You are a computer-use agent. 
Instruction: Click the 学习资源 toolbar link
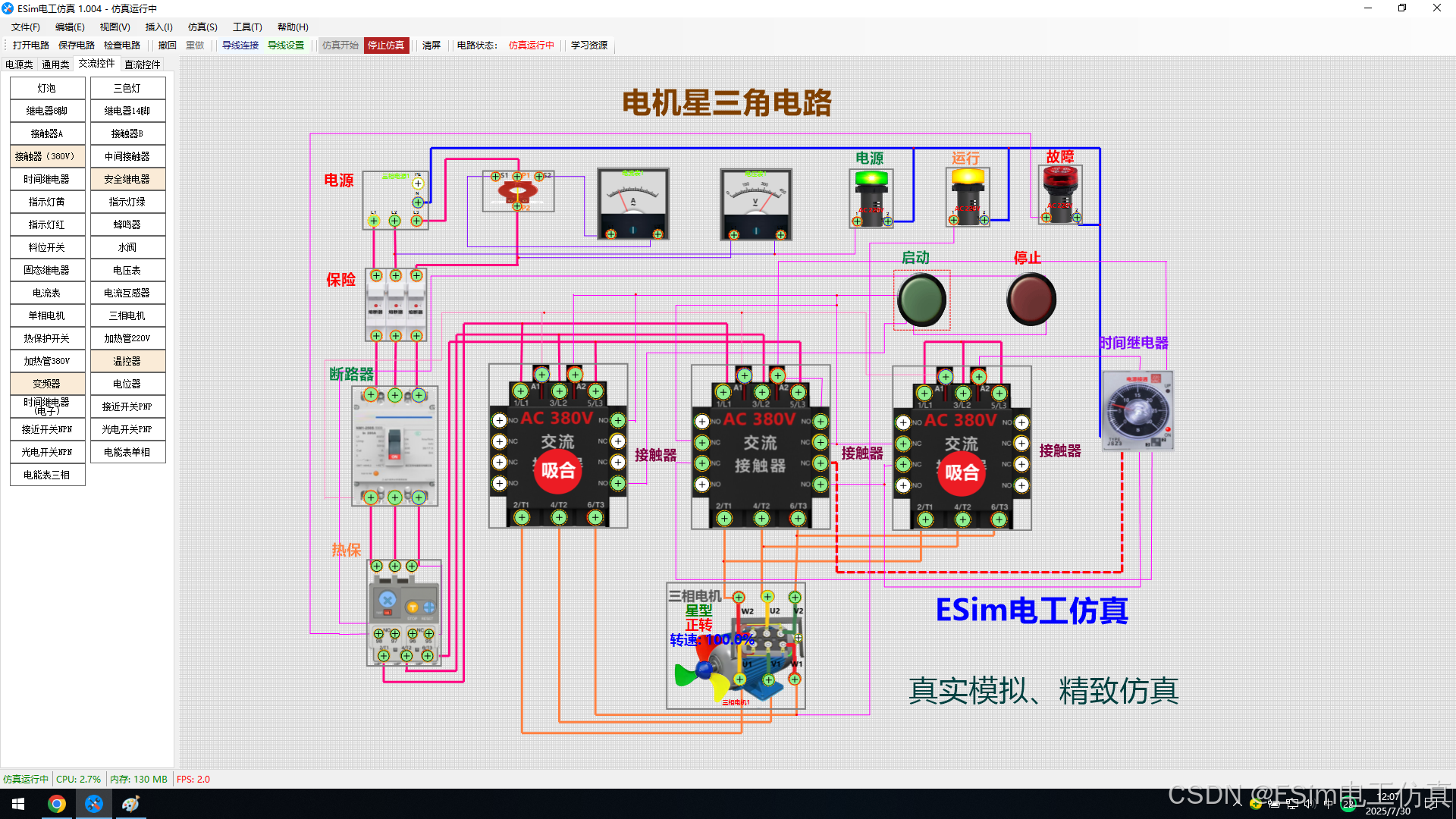point(588,45)
